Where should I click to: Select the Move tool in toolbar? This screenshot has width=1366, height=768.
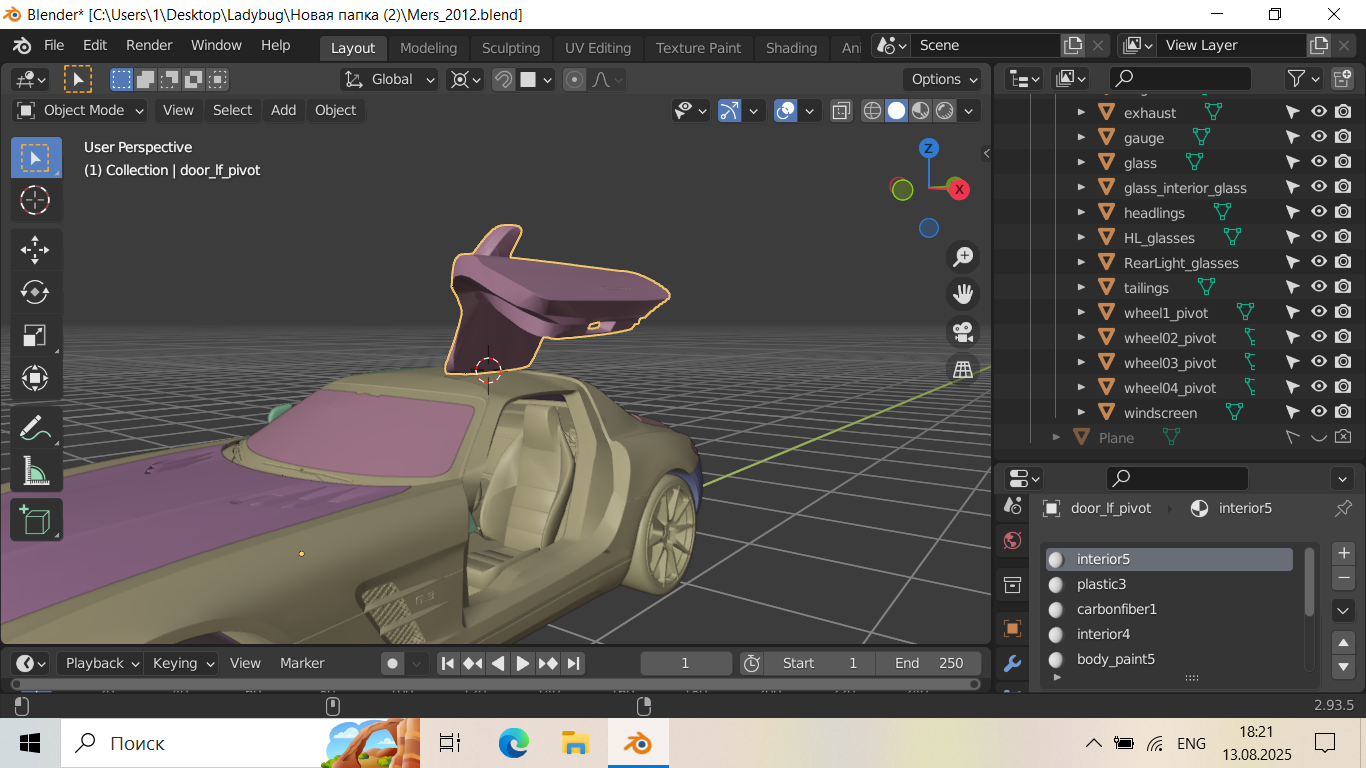35,249
